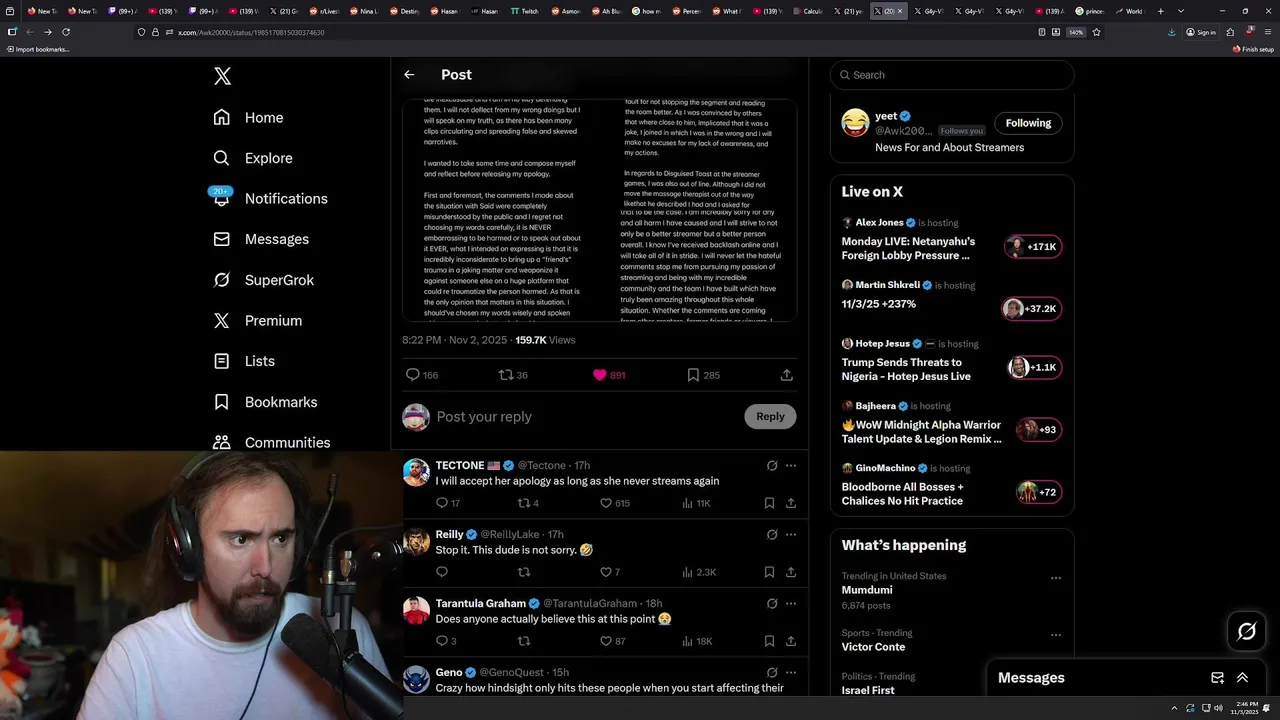Open more options for Mumdumi trend
The height and width of the screenshot is (720, 1280).
[1056, 578]
